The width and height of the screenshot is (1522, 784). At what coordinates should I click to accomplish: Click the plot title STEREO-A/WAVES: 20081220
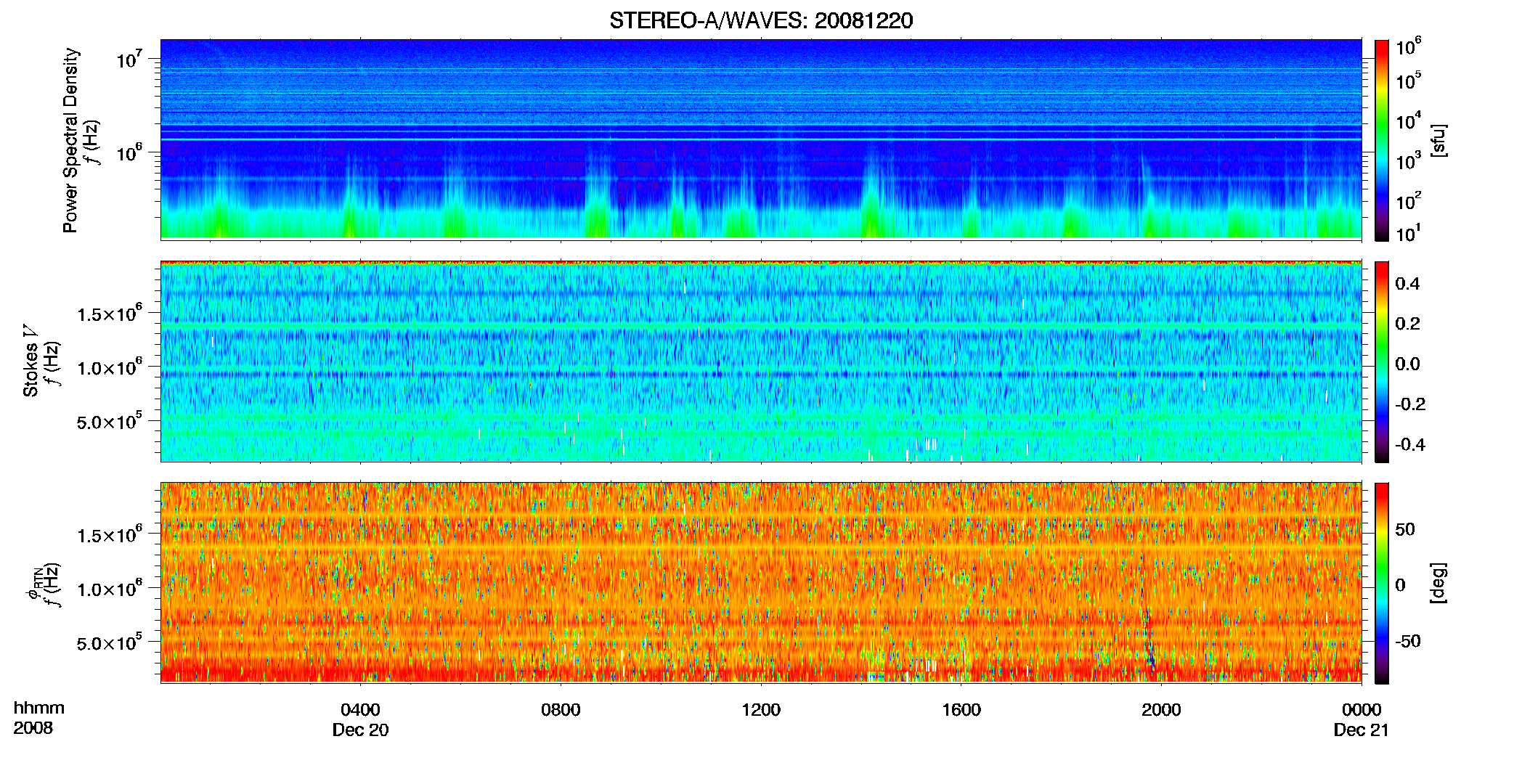coord(761,20)
